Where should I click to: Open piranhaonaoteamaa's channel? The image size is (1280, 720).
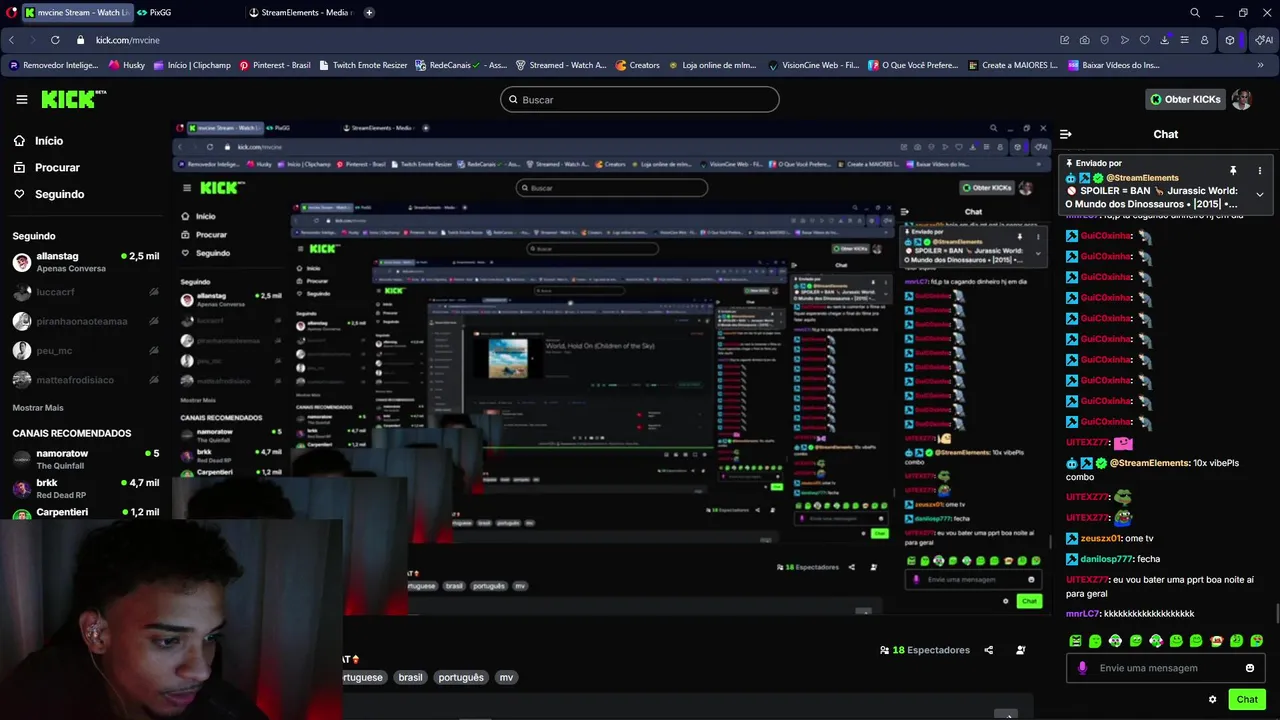(85, 321)
